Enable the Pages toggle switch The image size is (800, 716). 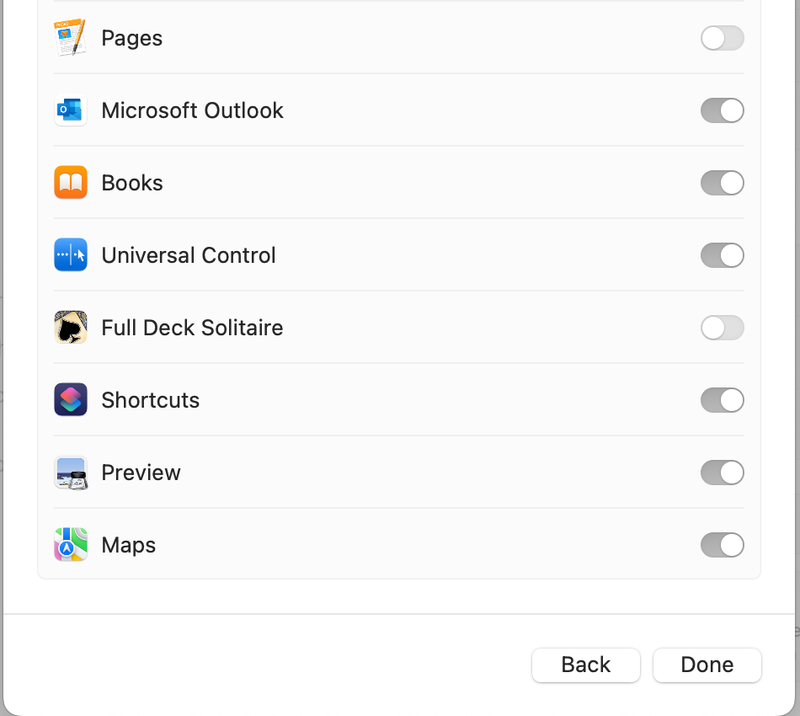pyautogui.click(x=722, y=38)
